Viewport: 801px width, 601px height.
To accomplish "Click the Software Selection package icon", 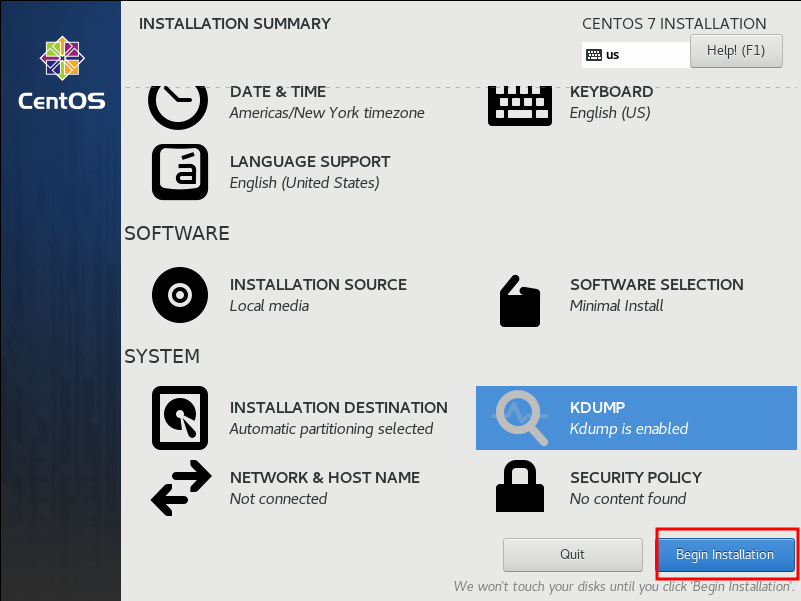I will (520, 301).
